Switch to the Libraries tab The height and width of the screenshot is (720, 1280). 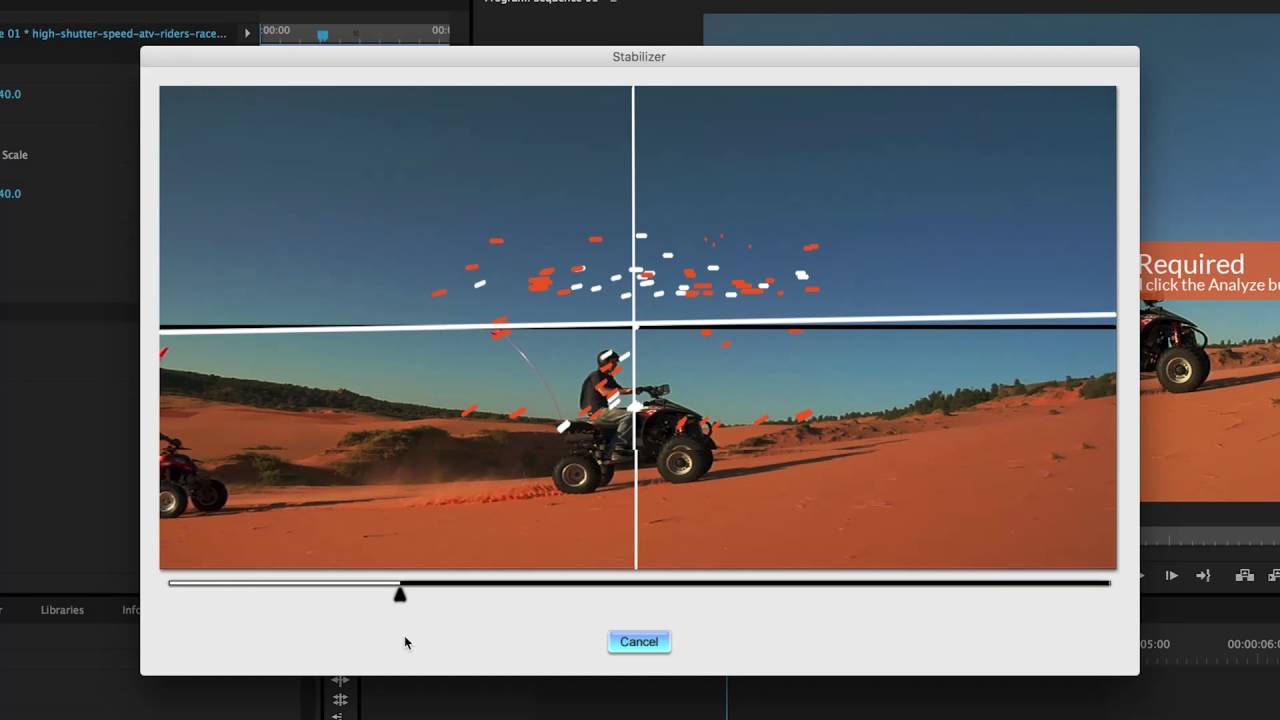62,610
